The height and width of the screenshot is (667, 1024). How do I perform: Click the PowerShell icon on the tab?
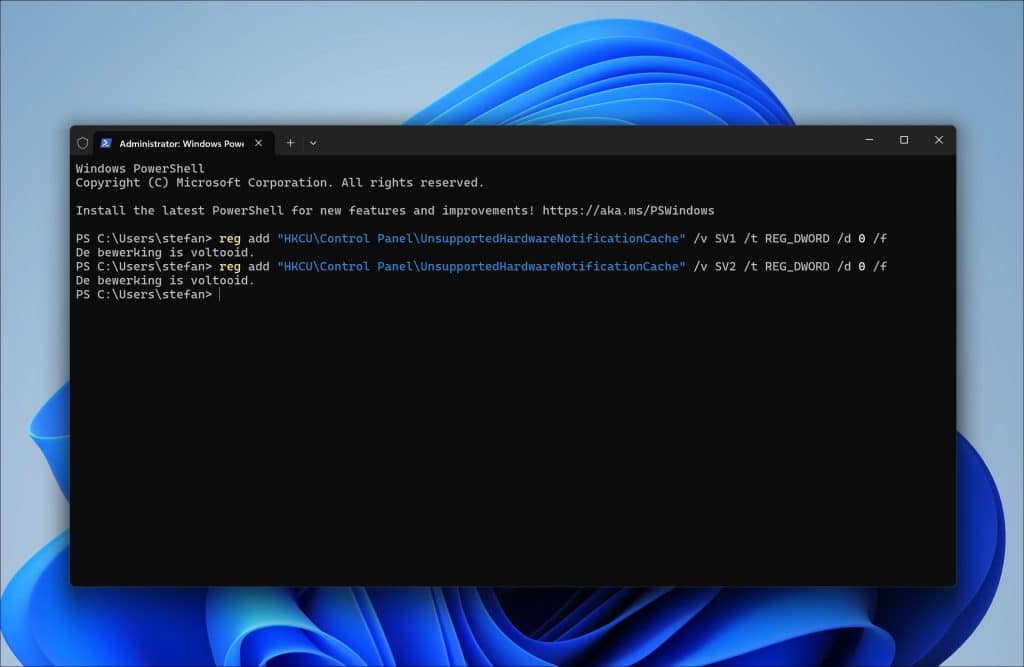point(106,143)
